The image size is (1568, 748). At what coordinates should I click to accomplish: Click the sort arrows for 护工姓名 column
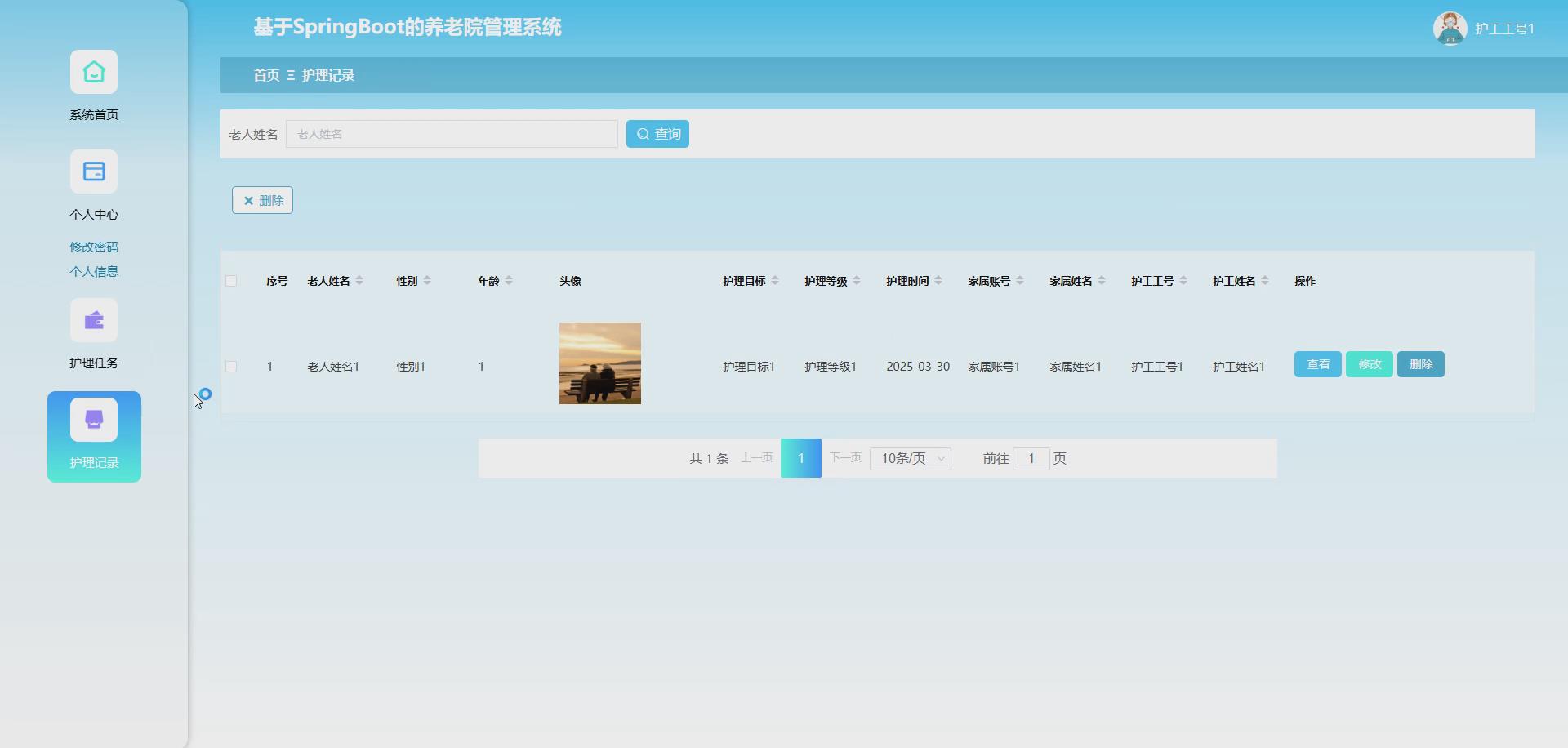pyautogui.click(x=1265, y=281)
